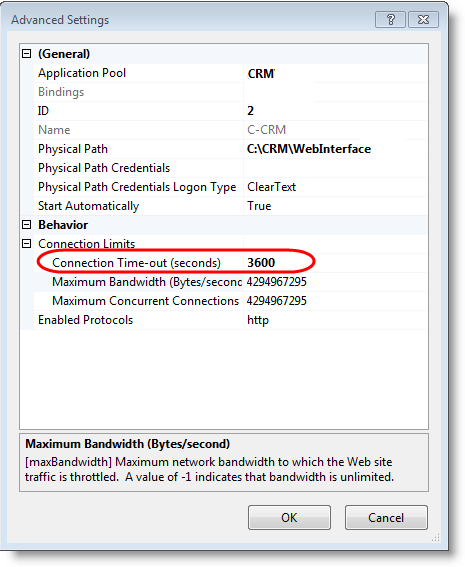Collapse the (General) section

click(x=26, y=54)
